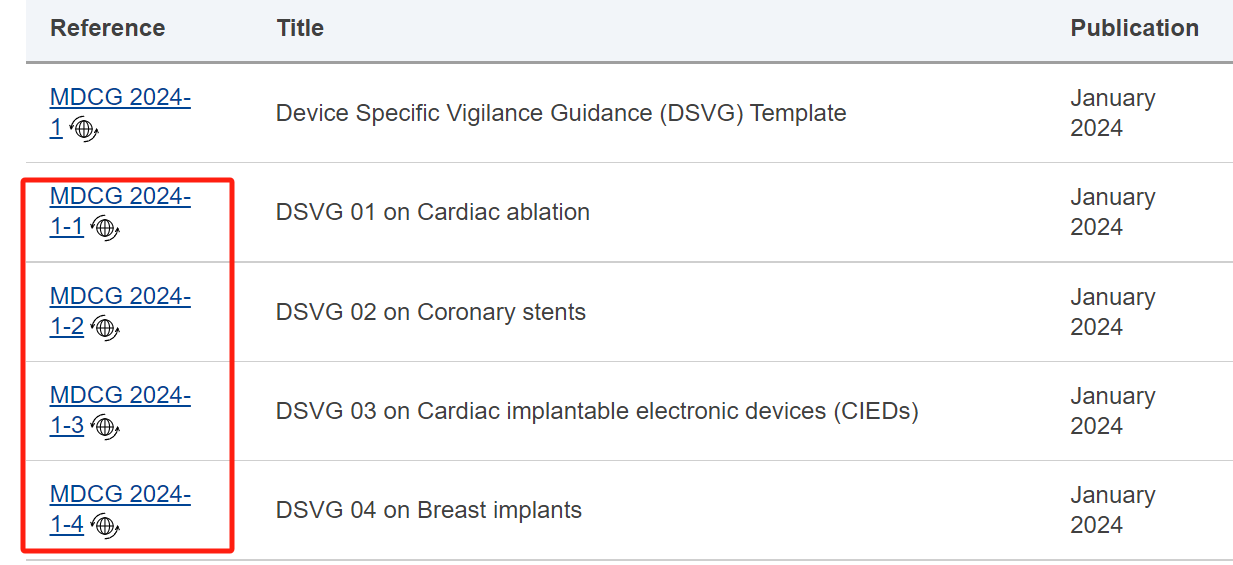
Task: Follow the MDCG 2024-1-2 link
Action: point(120,311)
